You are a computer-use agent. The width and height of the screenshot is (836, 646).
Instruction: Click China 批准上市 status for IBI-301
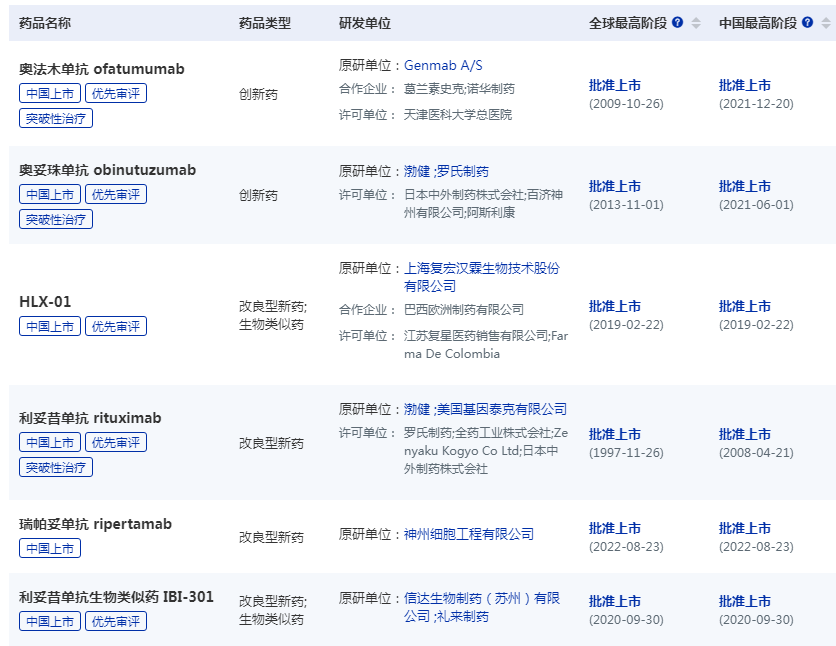click(x=747, y=602)
